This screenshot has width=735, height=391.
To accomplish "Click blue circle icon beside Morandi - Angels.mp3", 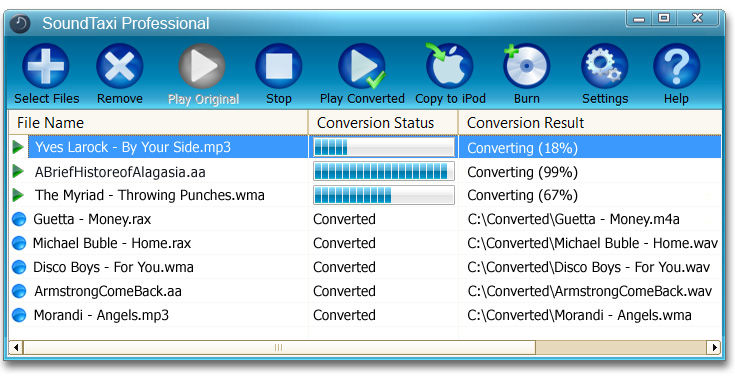I will pos(19,315).
